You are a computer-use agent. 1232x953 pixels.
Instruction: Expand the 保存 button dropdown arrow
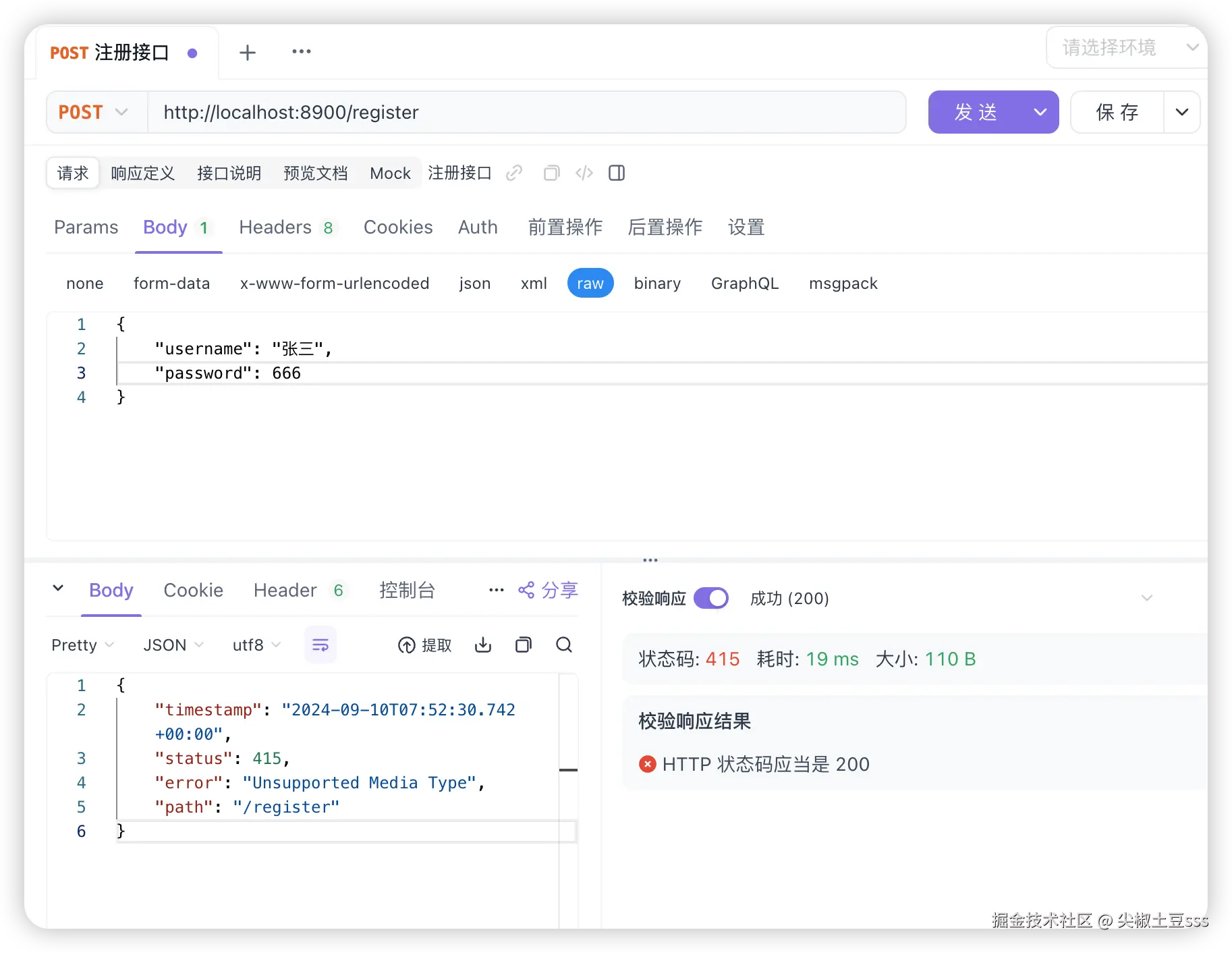click(1182, 112)
